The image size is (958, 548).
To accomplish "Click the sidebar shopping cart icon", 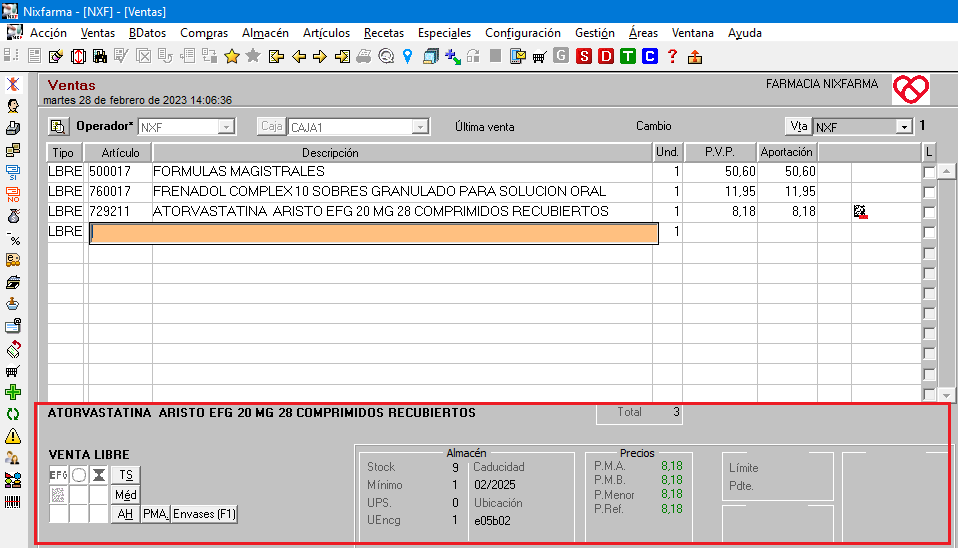I will coord(13,370).
